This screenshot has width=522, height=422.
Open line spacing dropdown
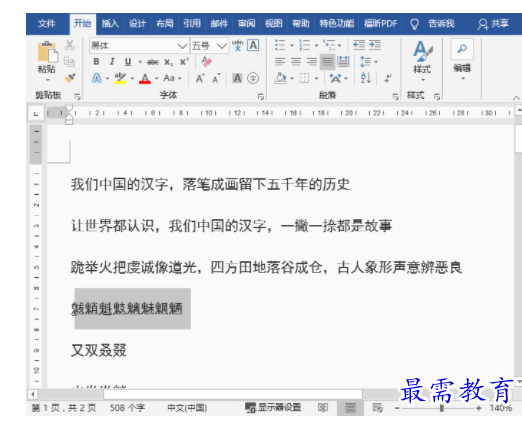(x=368, y=62)
